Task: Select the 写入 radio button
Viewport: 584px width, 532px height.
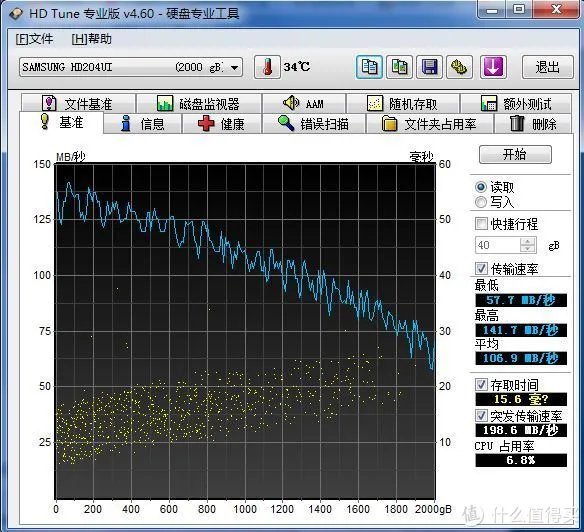Action: (x=481, y=202)
